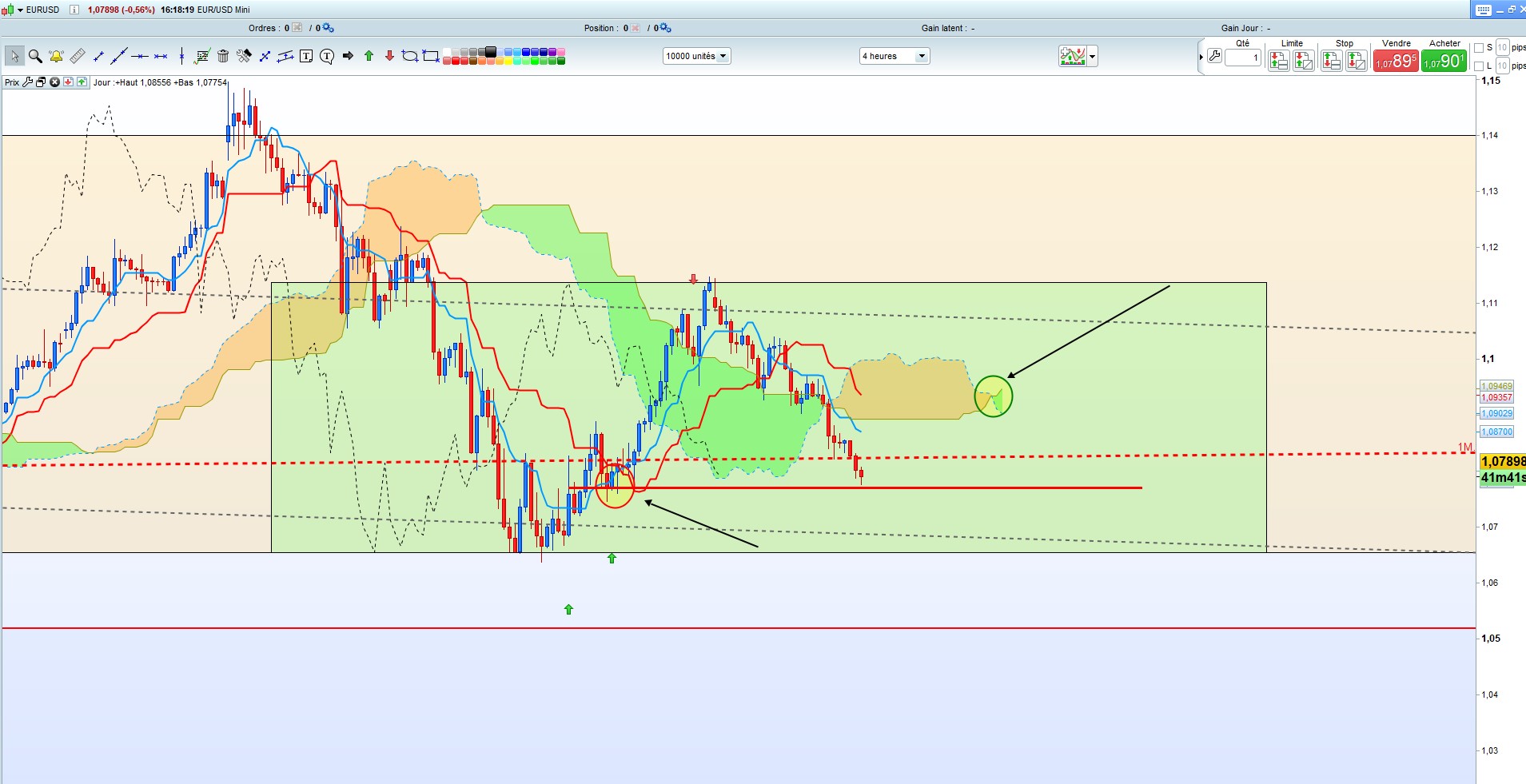The width and height of the screenshot is (1526, 784).
Task: Select the text box T tool
Action: (306, 56)
